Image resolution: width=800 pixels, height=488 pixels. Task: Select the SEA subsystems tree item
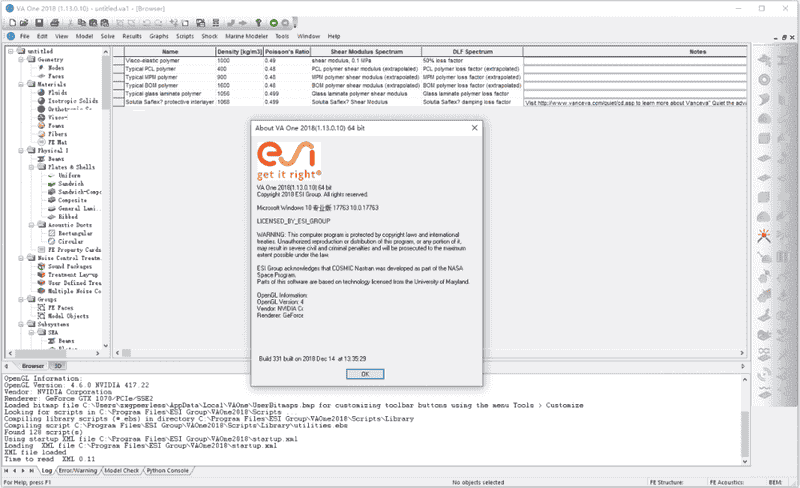[x=53, y=332]
